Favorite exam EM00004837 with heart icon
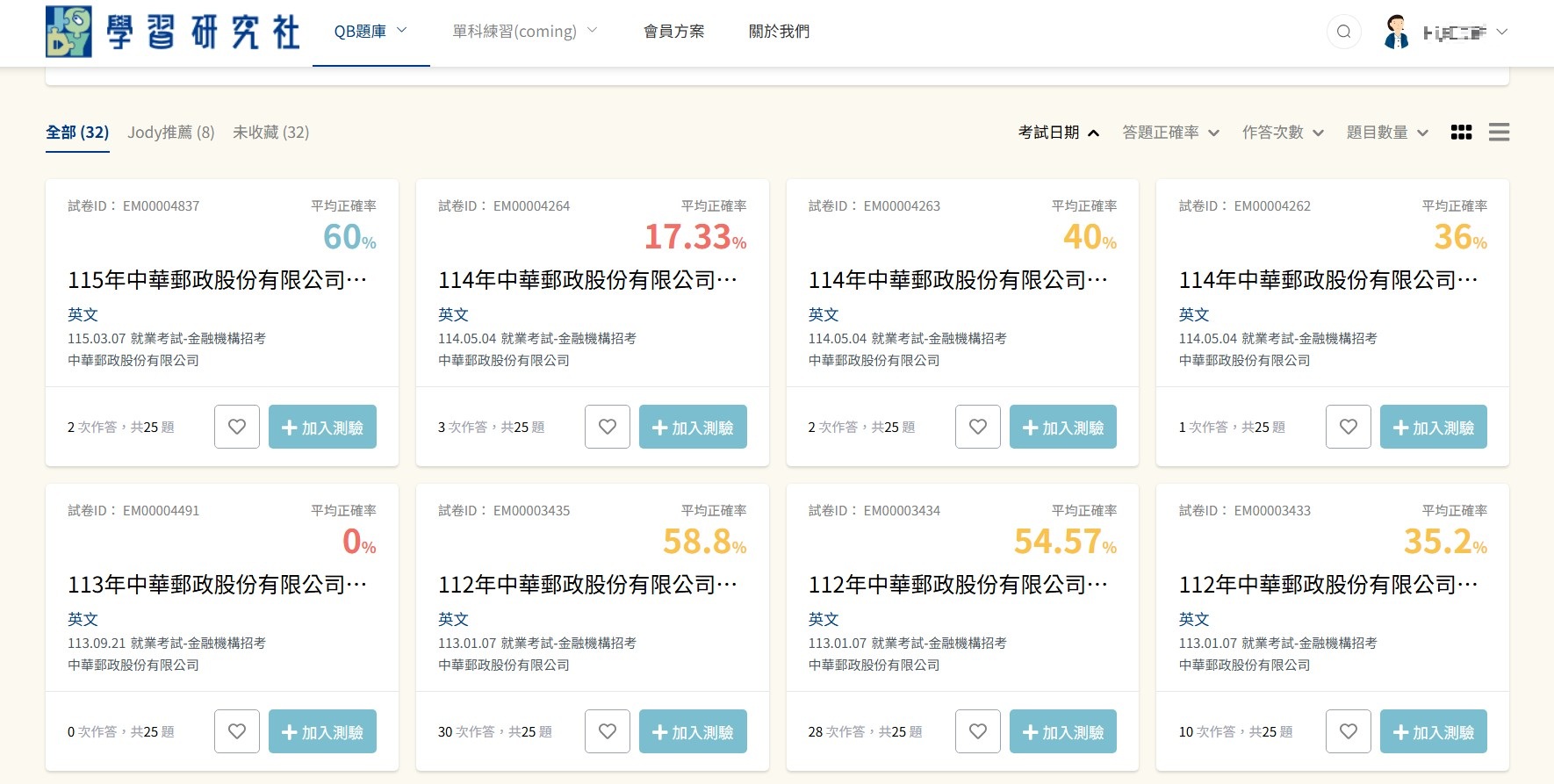Viewport: 1554px width, 784px height. [237, 427]
